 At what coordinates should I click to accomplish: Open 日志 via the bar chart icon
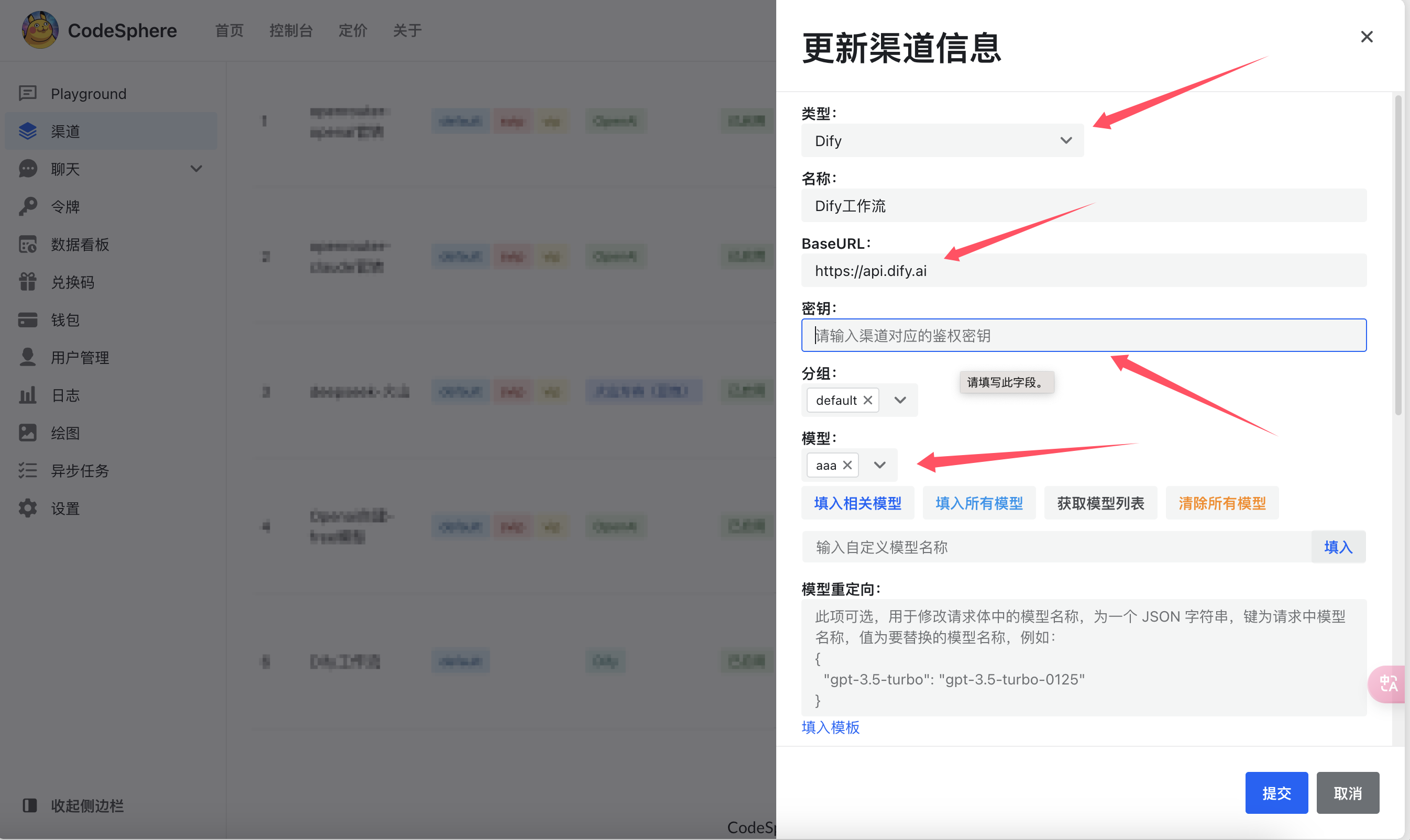tap(27, 395)
